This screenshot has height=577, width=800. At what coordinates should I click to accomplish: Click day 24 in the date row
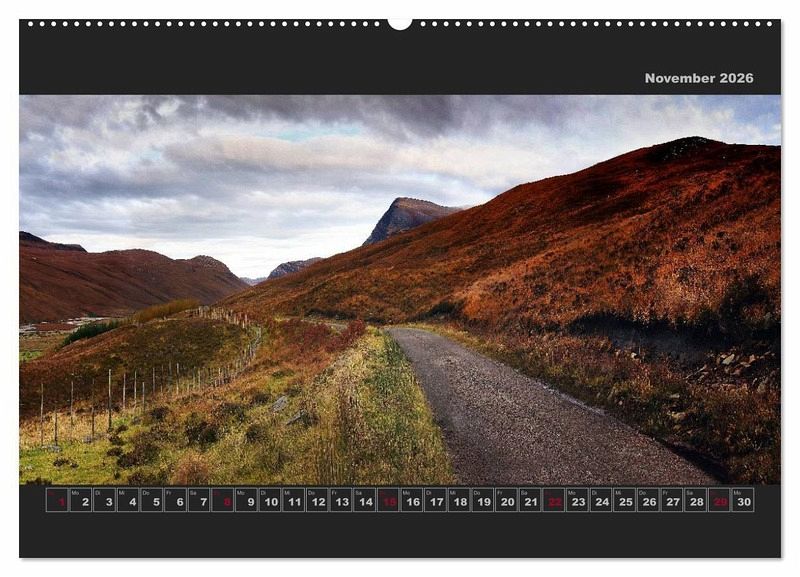601,500
